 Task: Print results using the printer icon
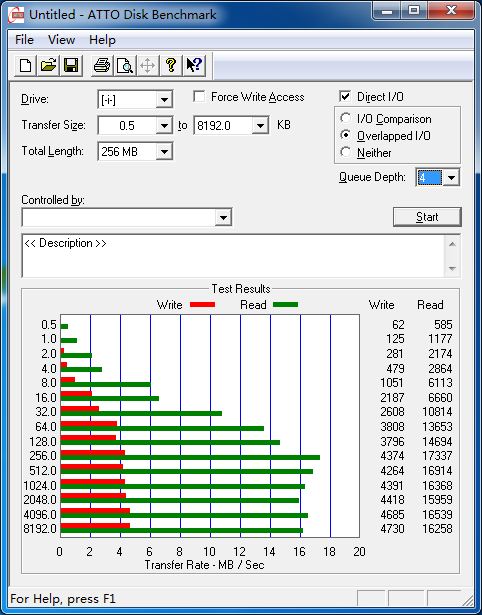(x=102, y=65)
